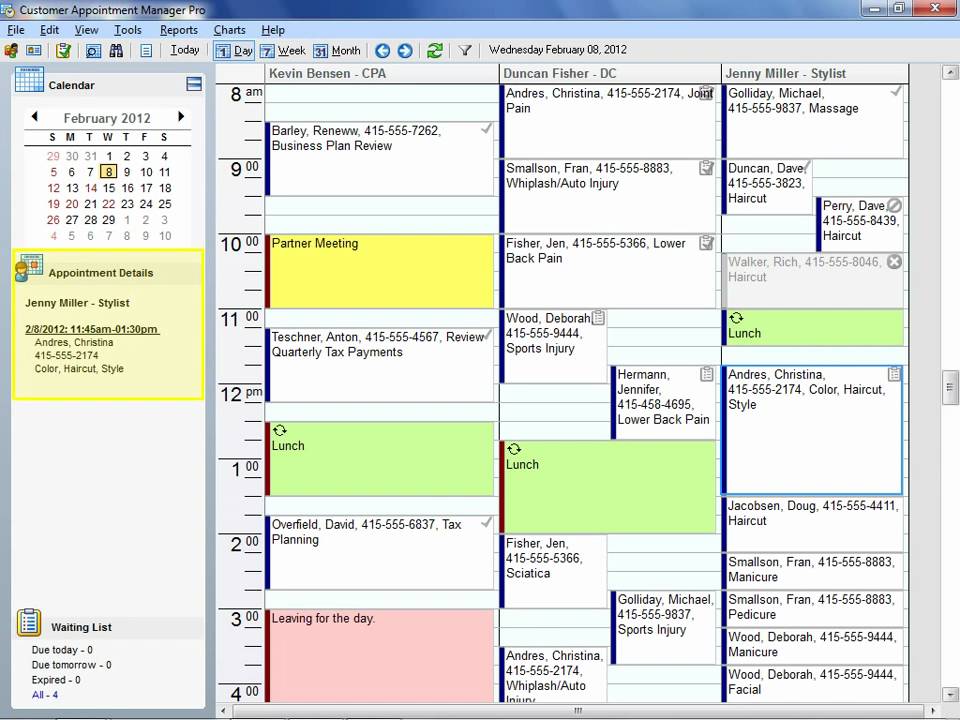Switch to Week view
Image resolution: width=960 pixels, height=720 pixels.
[282, 51]
